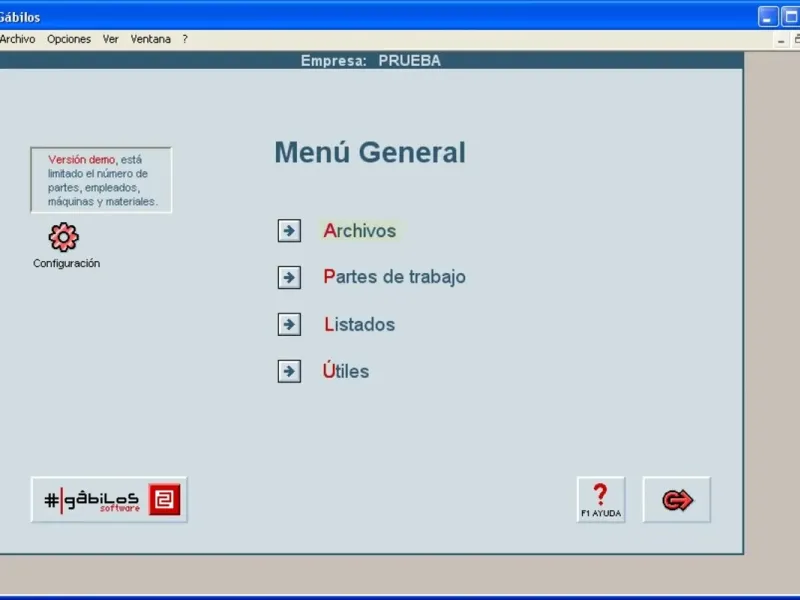
Task: Click the arrow button next to Archivos
Action: pyautogui.click(x=289, y=231)
